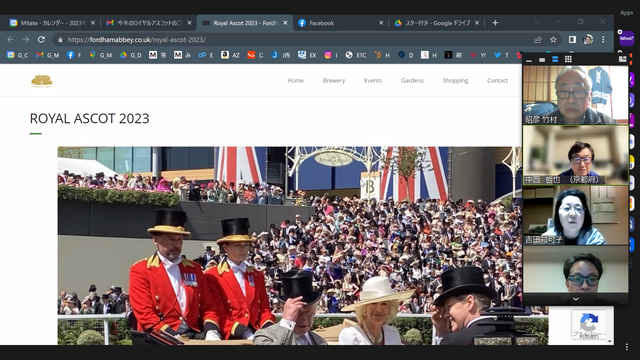The height and width of the screenshot is (360, 640).
Task: Open the HubSpot H bookmark
Action: tap(382, 55)
